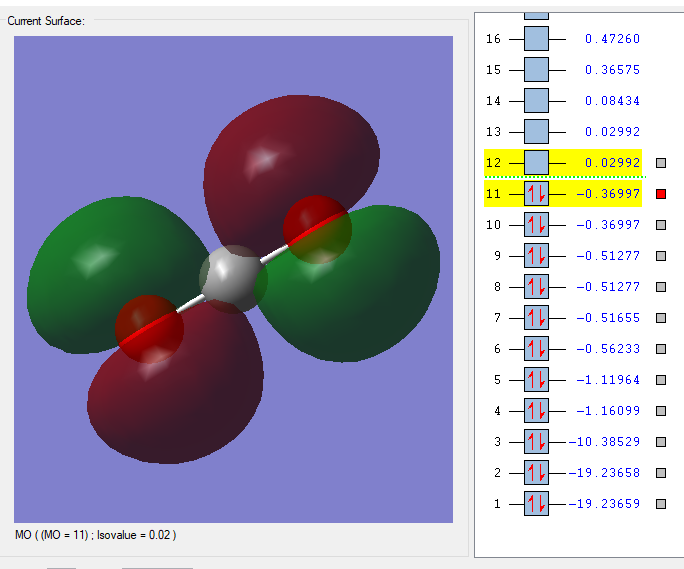Tick the square marker next to orbital 9

661,256
